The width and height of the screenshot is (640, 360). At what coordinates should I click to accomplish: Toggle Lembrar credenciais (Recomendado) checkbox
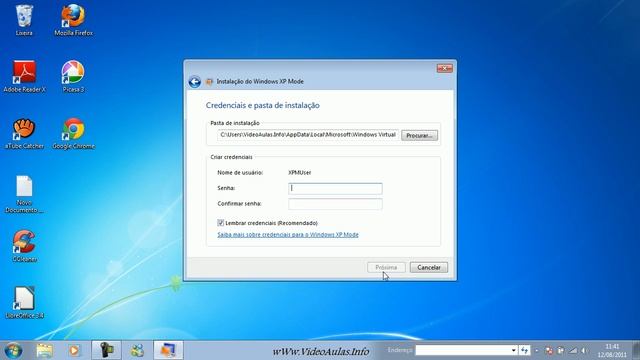(x=221, y=223)
